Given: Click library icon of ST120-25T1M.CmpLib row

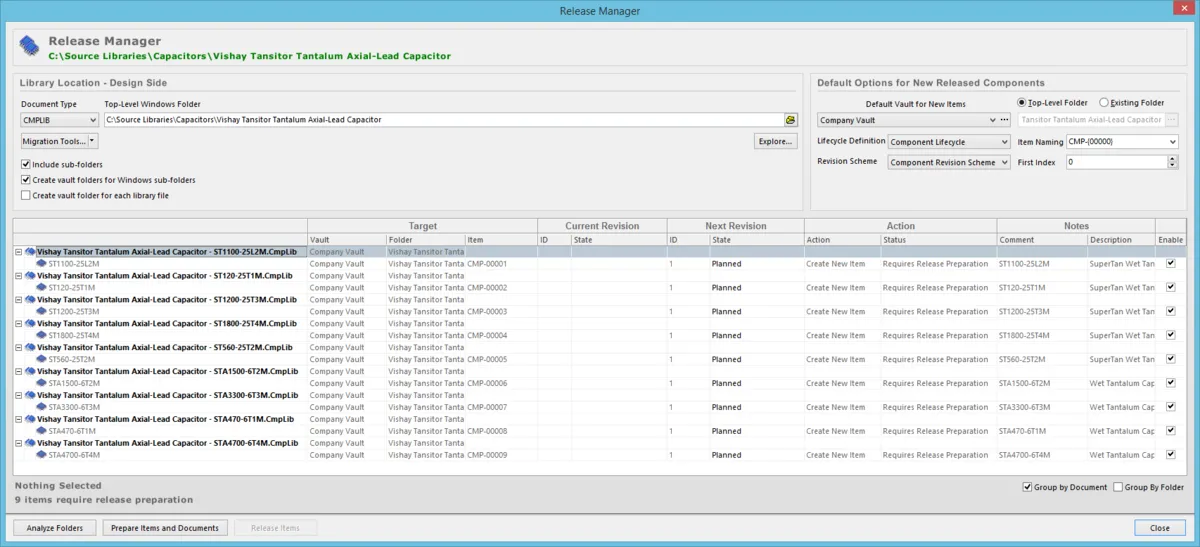Looking at the screenshot, I should pyautogui.click(x=30, y=276).
